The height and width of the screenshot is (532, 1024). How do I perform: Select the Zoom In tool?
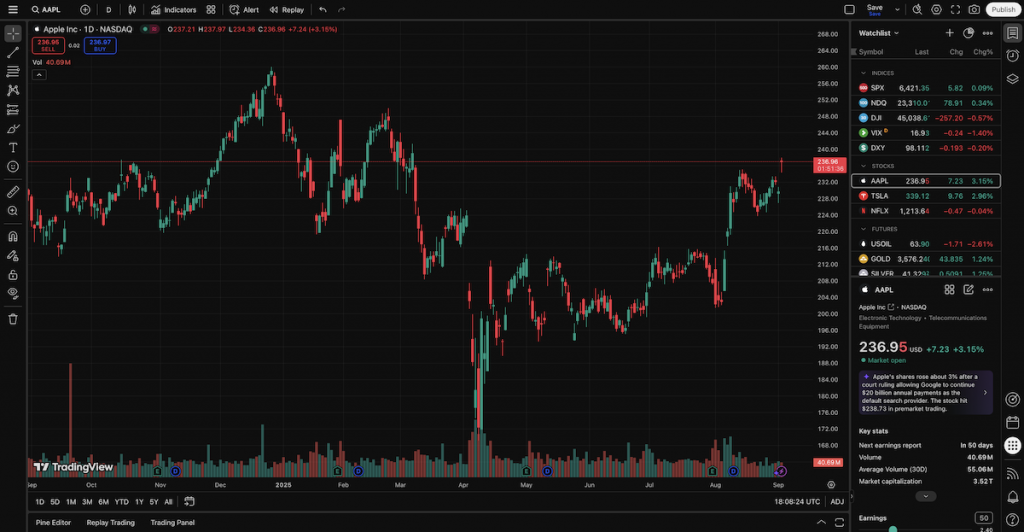click(12, 211)
